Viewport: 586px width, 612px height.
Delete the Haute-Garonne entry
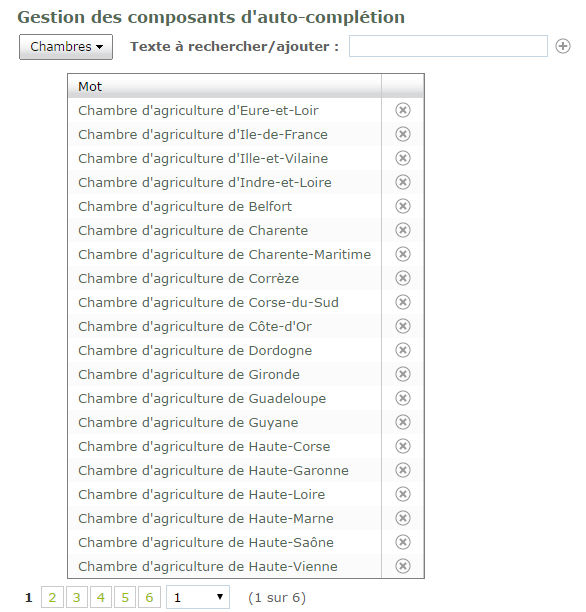click(403, 470)
